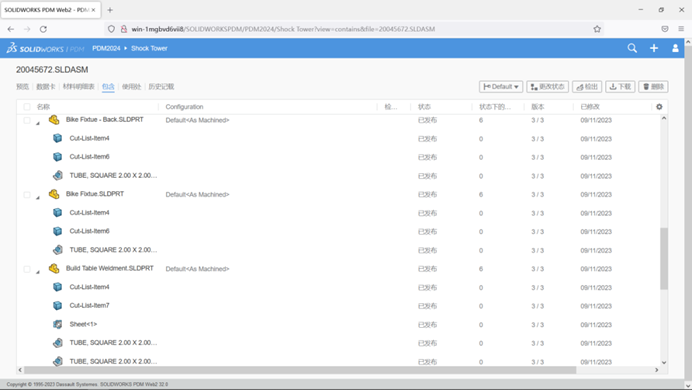
Task: Select the Bike Fixtue - Back.SLDPRT file name
Action: (105, 120)
